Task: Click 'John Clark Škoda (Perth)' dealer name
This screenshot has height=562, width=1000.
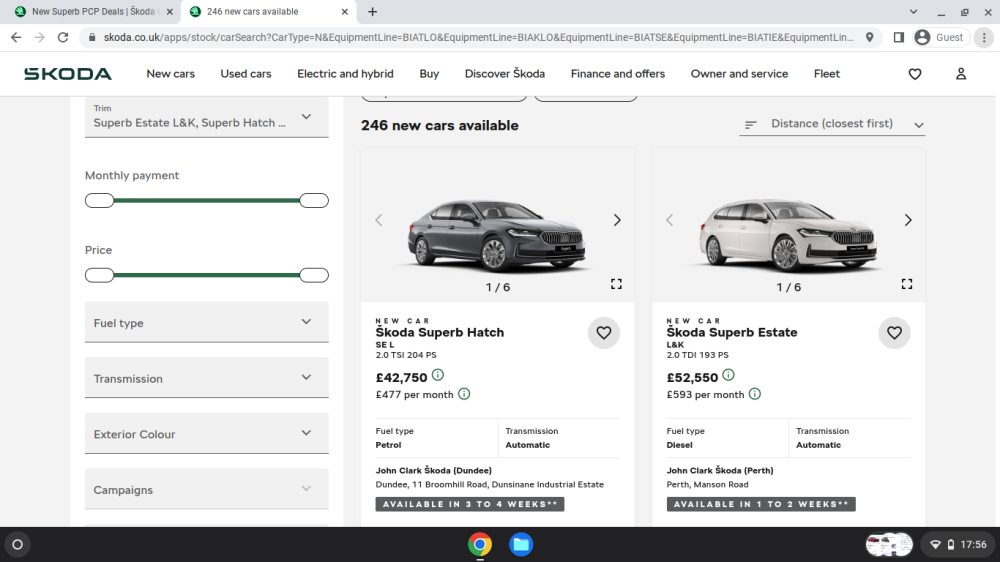Action: pos(719,470)
